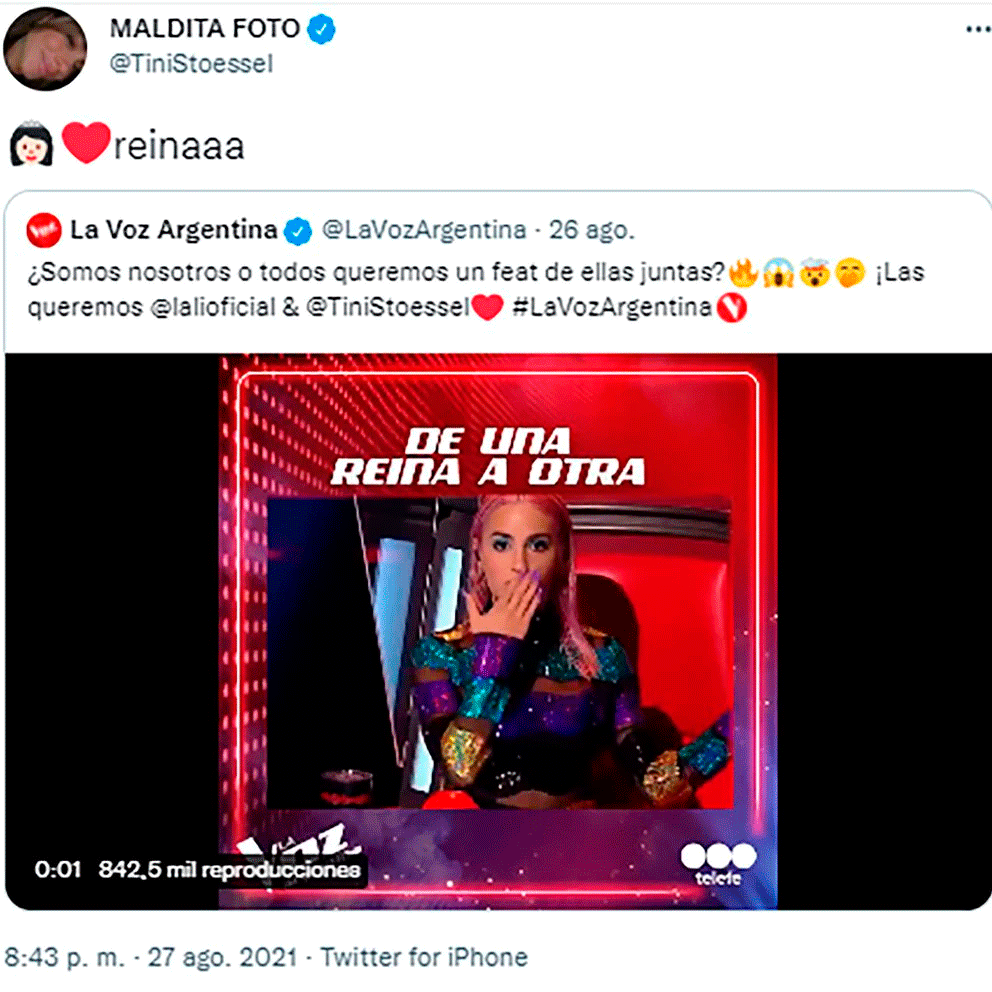Click the fire emoji in quoted tweet

click(x=743, y=273)
